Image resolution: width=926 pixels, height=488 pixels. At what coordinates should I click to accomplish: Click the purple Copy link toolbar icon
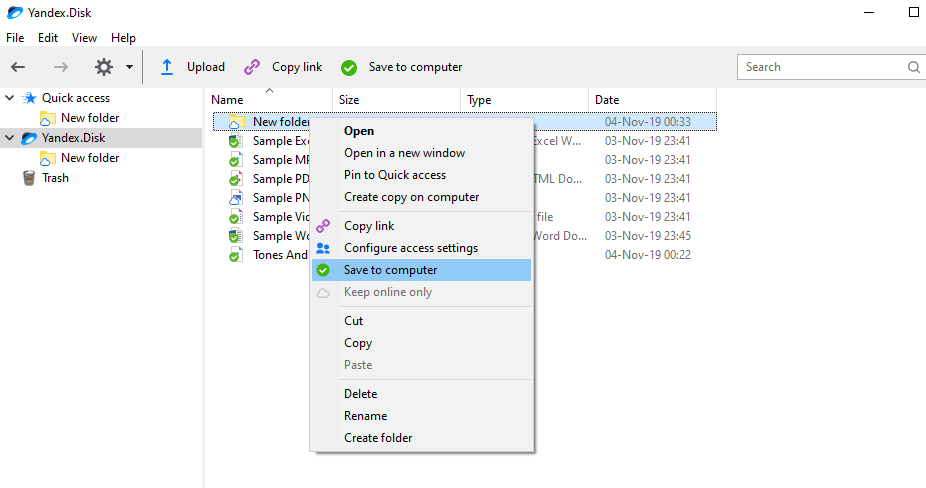252,67
